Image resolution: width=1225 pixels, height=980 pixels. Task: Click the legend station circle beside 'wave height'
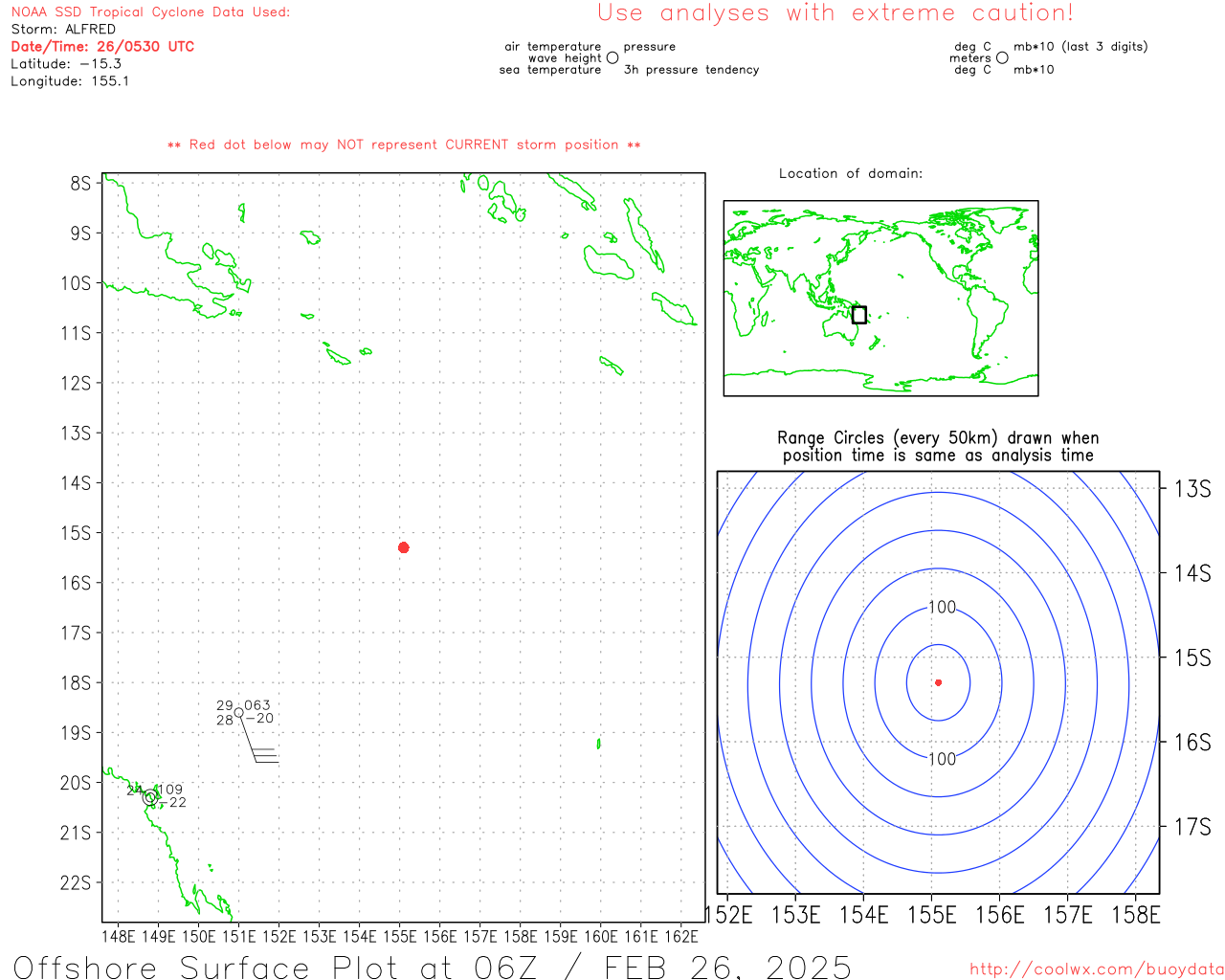tap(612, 58)
